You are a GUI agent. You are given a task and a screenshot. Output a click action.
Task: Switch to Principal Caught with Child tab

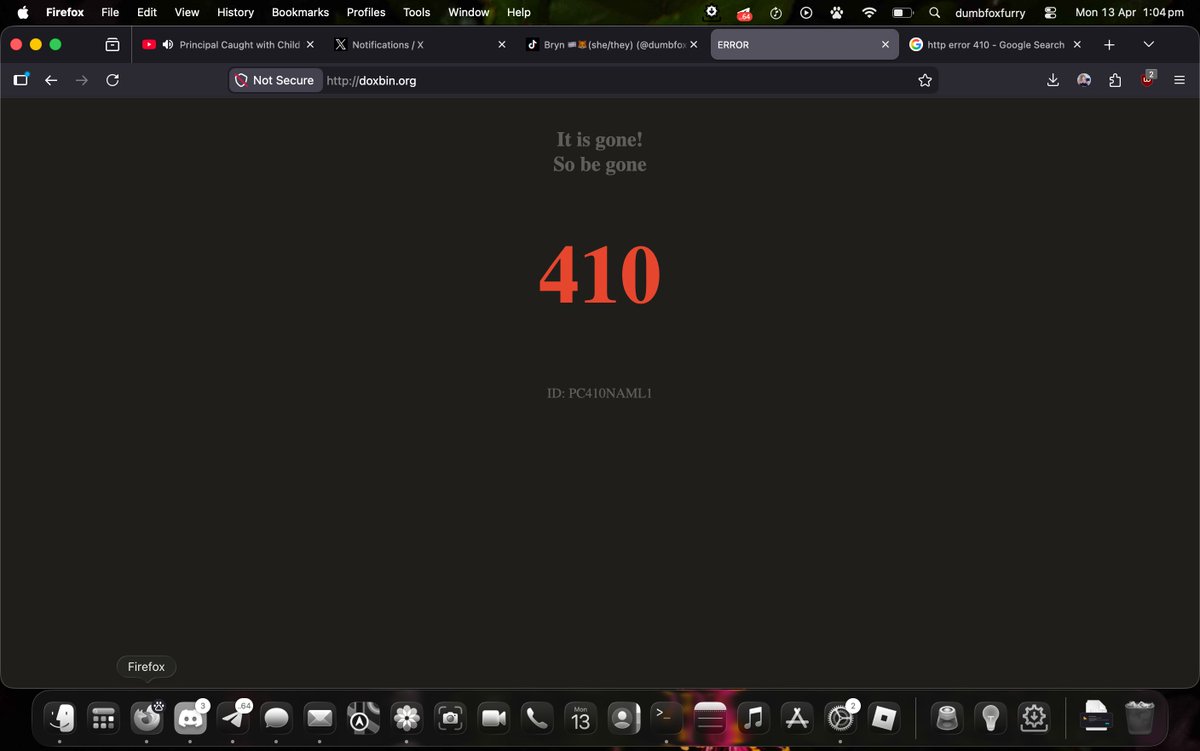tap(227, 45)
